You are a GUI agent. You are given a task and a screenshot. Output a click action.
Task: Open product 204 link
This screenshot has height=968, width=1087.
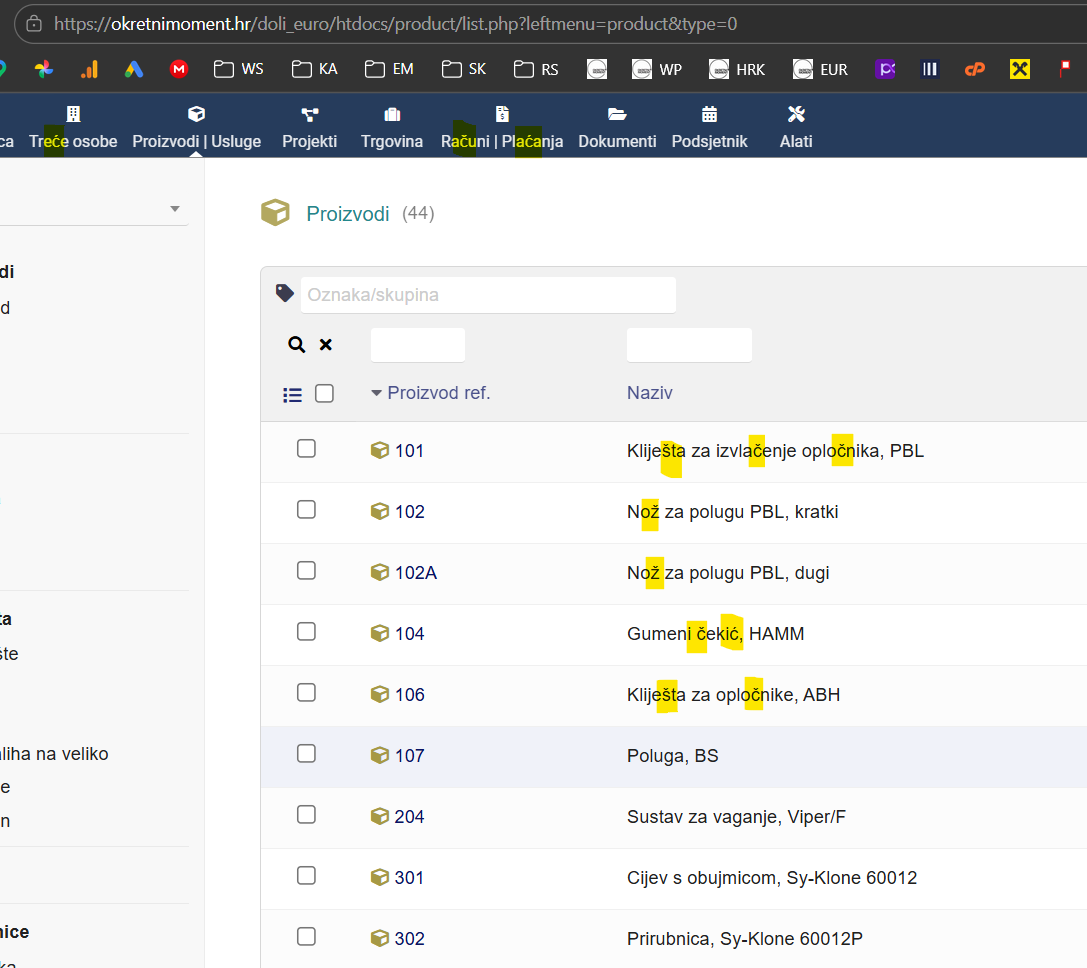(409, 817)
